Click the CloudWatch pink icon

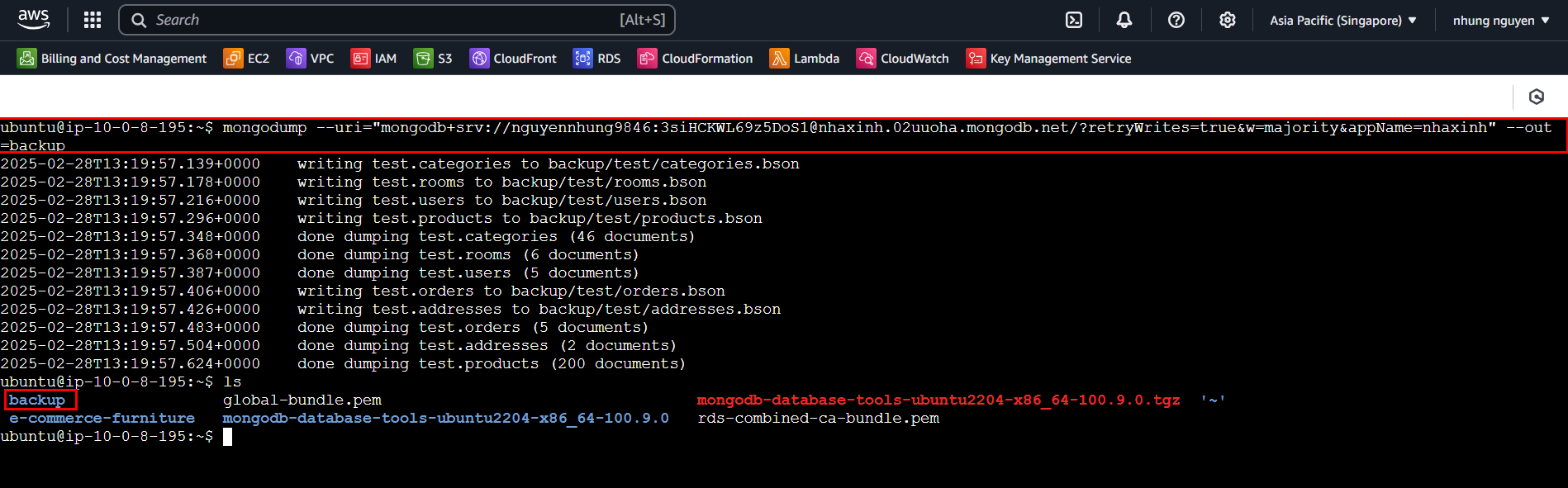(866, 59)
